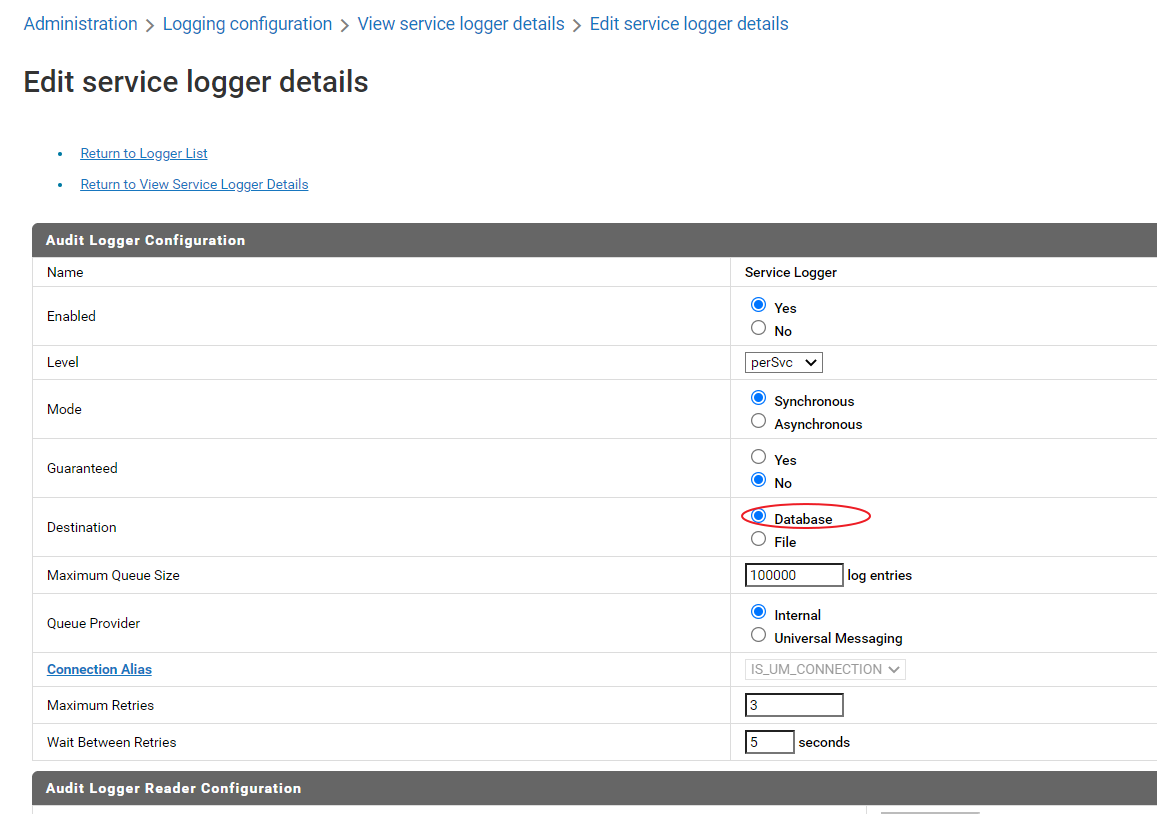Click the Service Logger name value
The width and height of the screenshot is (1157, 814).
790,272
